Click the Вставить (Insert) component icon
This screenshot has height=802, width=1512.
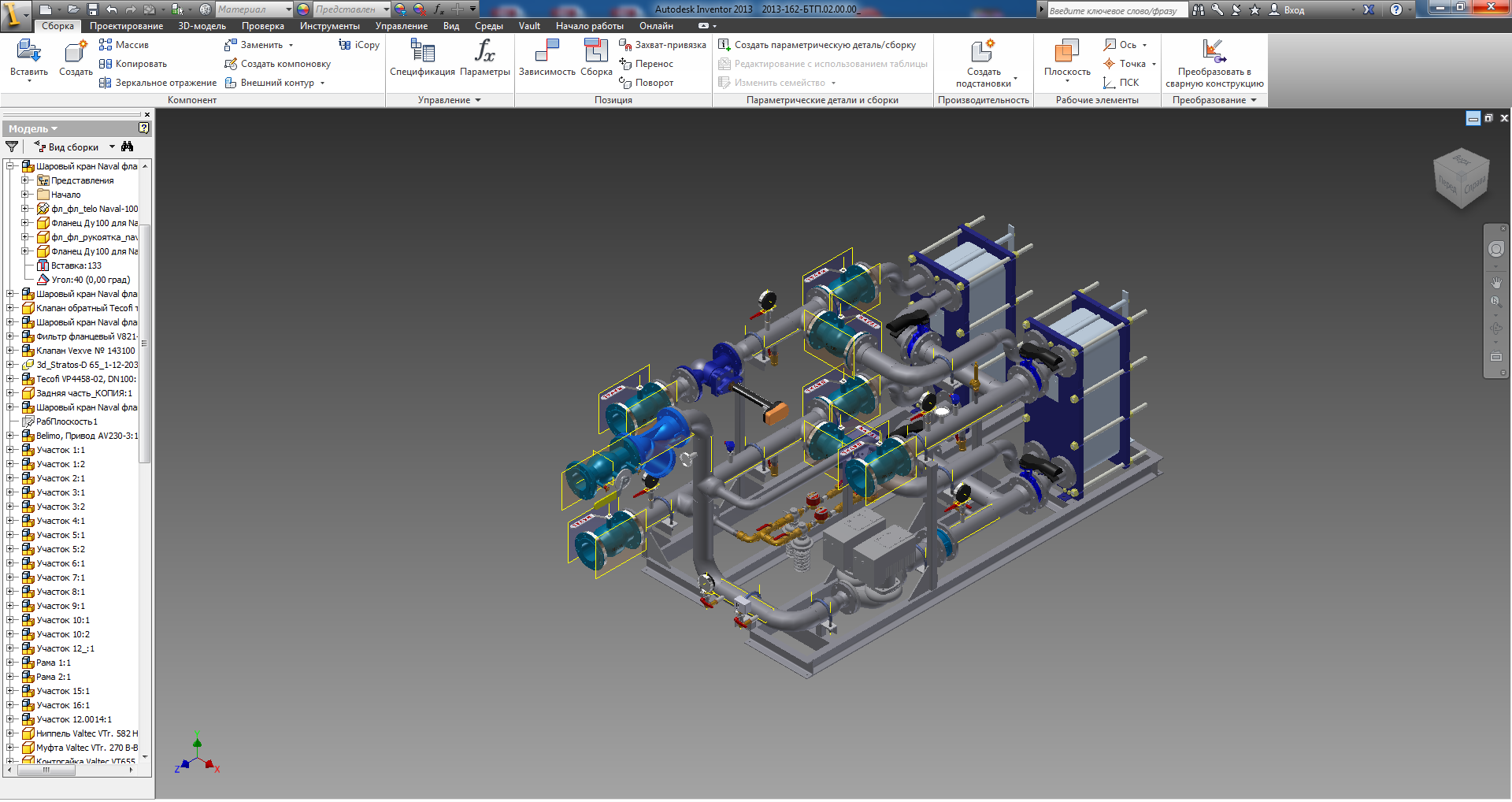[29, 52]
